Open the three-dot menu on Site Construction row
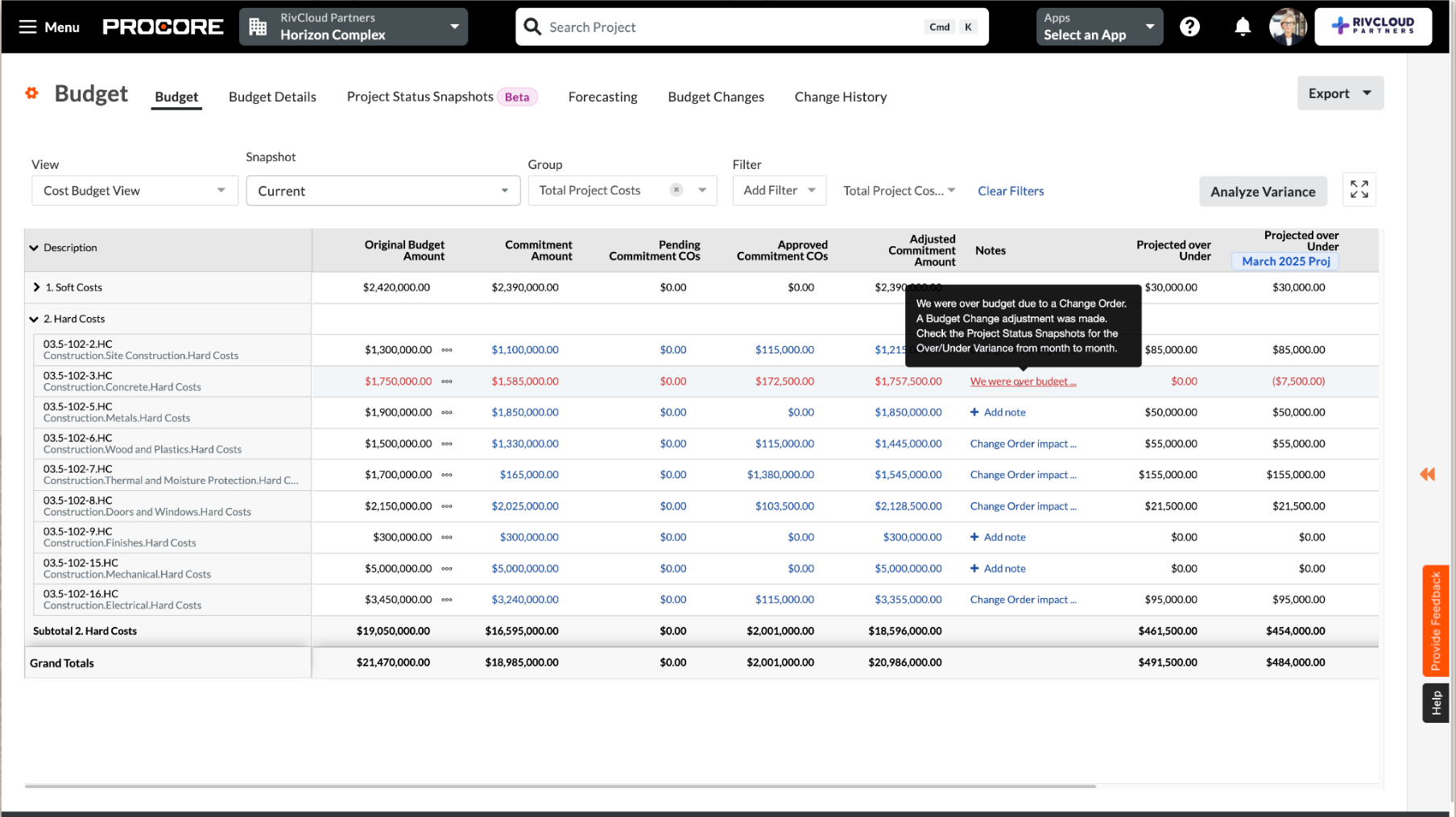Screen dimensions: 1456x817 tap(448, 350)
